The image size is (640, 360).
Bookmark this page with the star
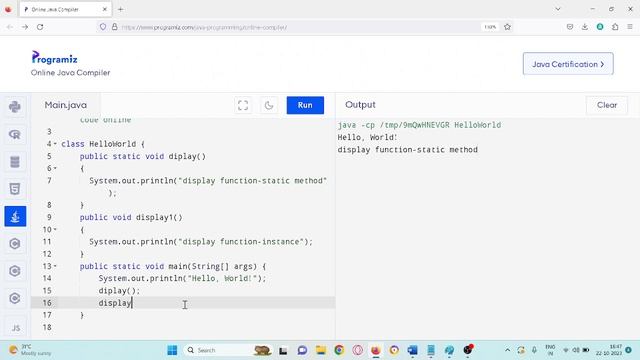click(x=507, y=27)
